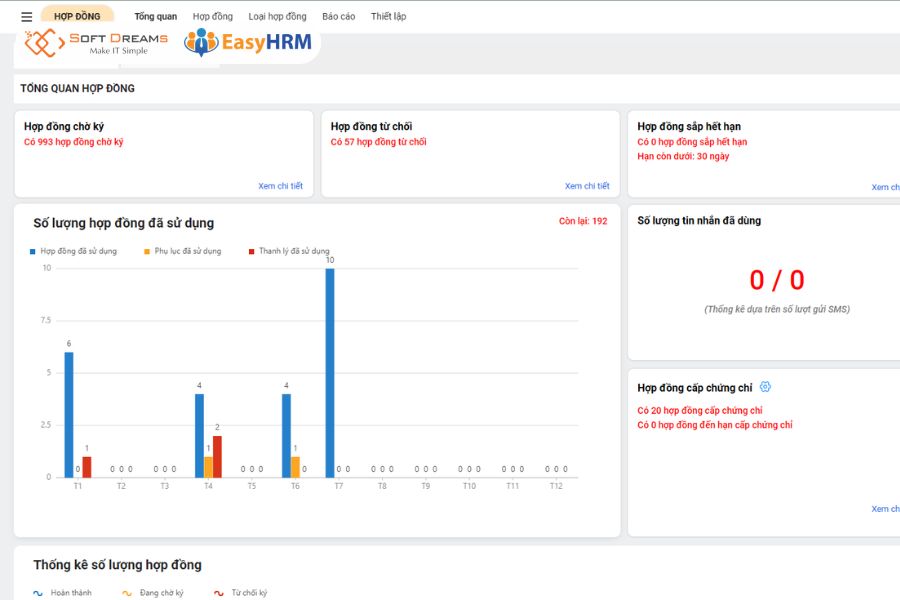The width and height of the screenshot is (900, 600).
Task: Click the Soft Dreams logo
Action: [x=96, y=43]
